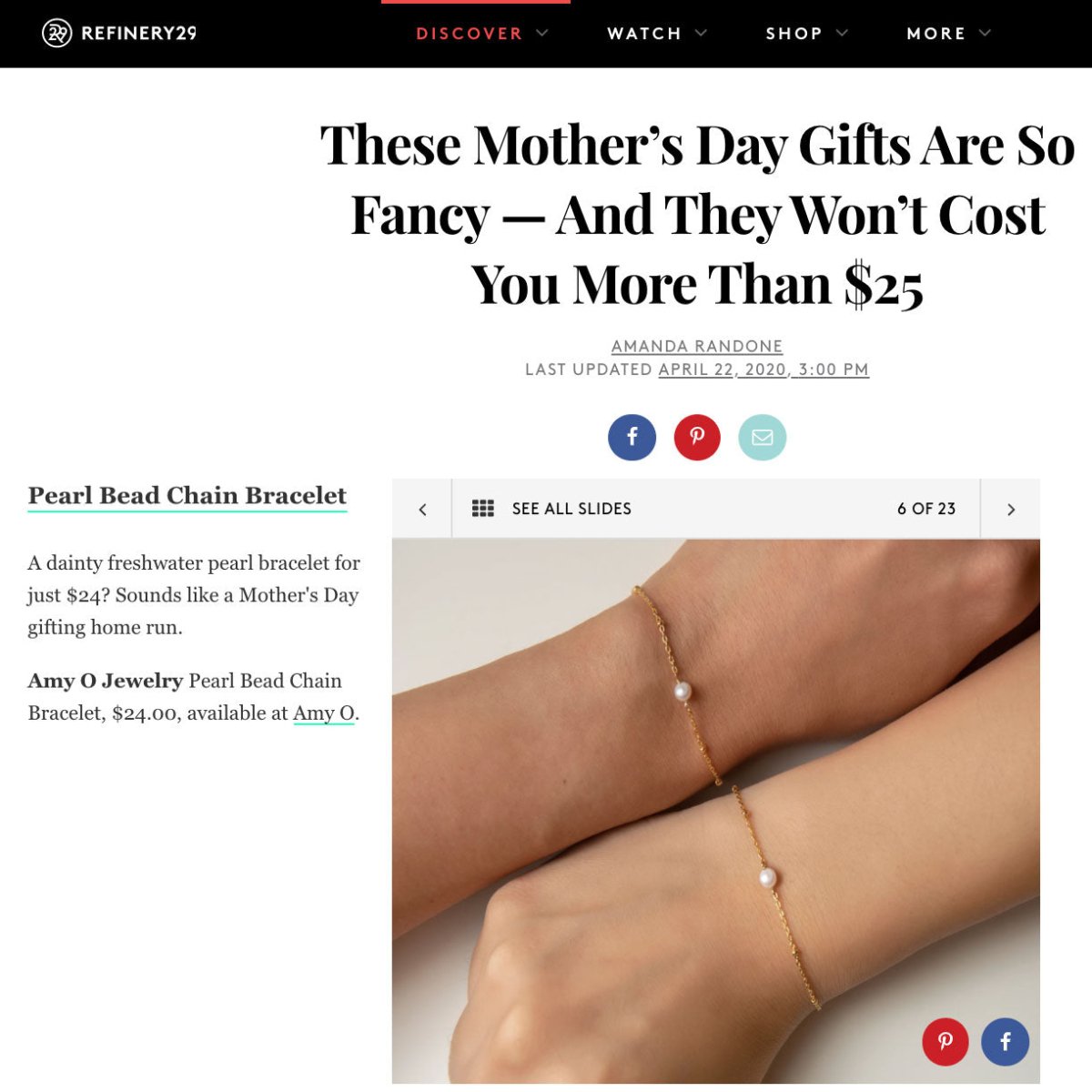Expand the MORE dropdown menu
The image size is (1092, 1092).
[986, 34]
